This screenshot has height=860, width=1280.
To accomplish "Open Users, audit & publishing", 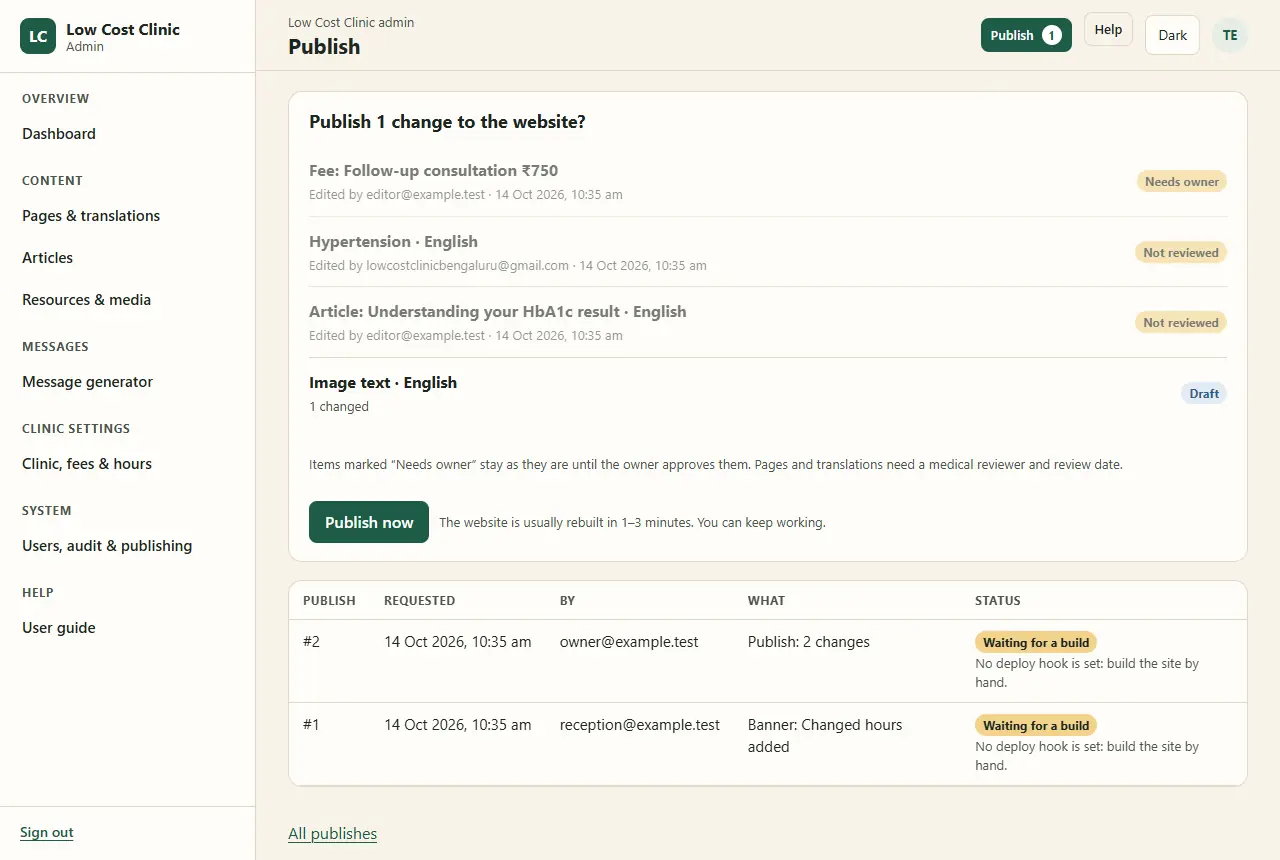I will tap(107, 546).
